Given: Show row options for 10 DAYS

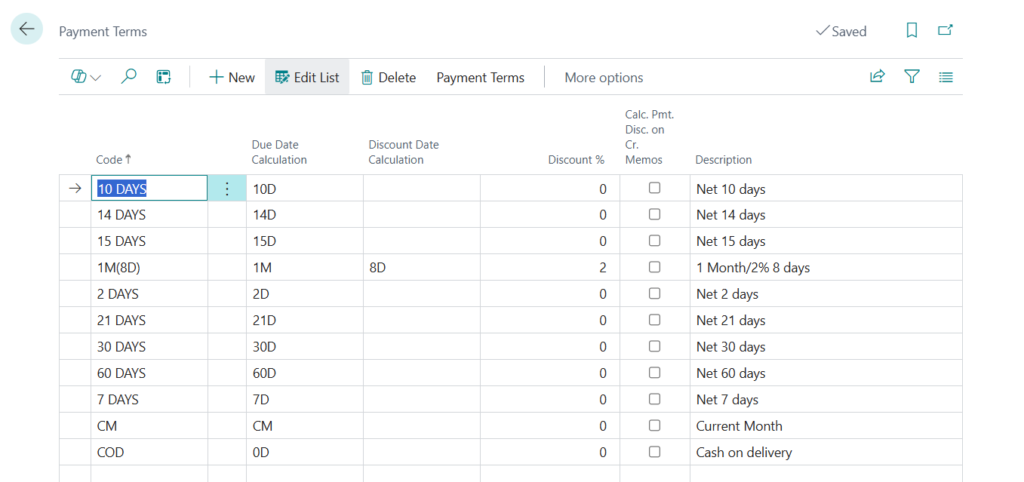Looking at the screenshot, I should (x=227, y=188).
